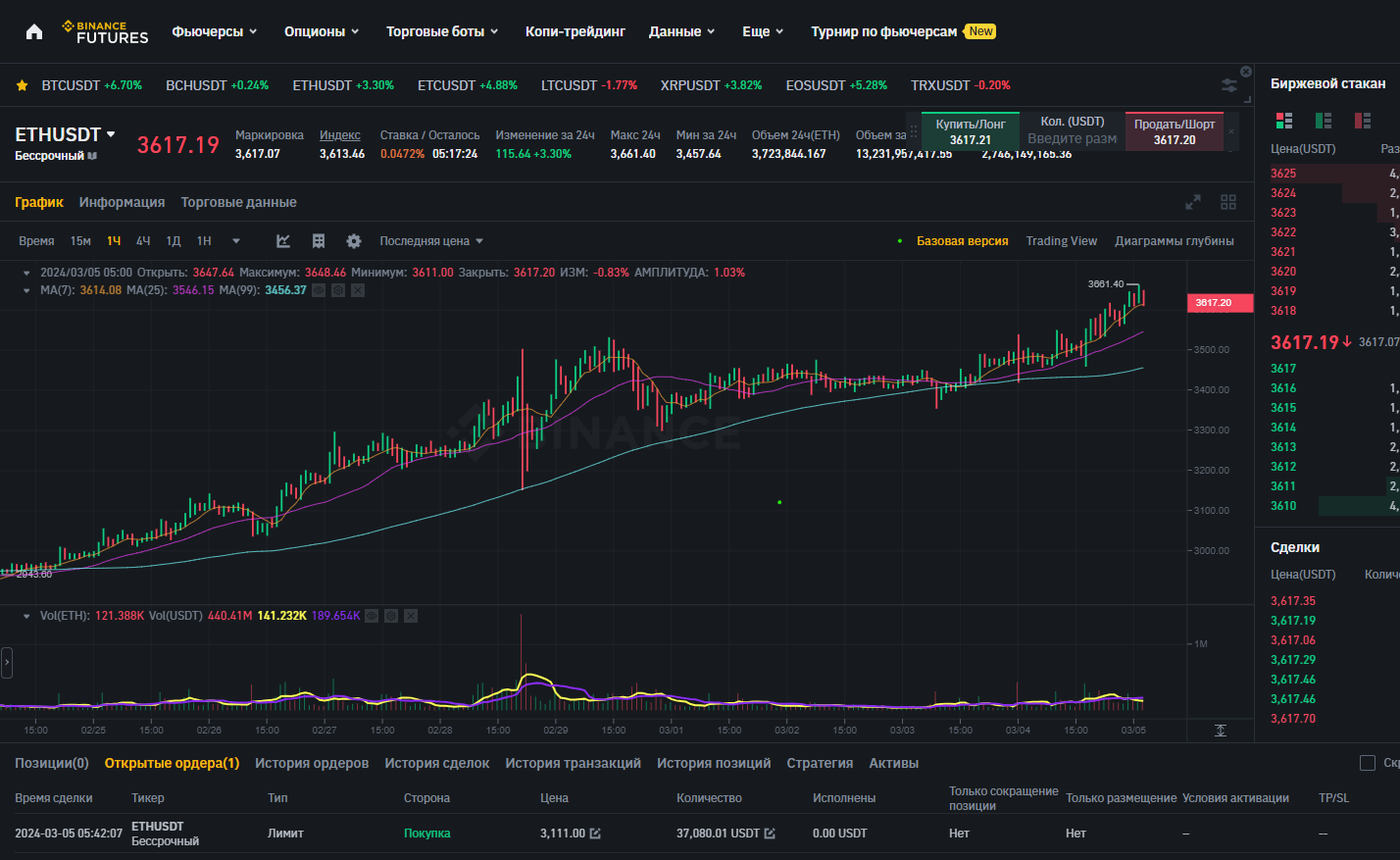Open the multi-chart grid layout icon
Viewport: 1400px width, 860px height.
click(1228, 202)
